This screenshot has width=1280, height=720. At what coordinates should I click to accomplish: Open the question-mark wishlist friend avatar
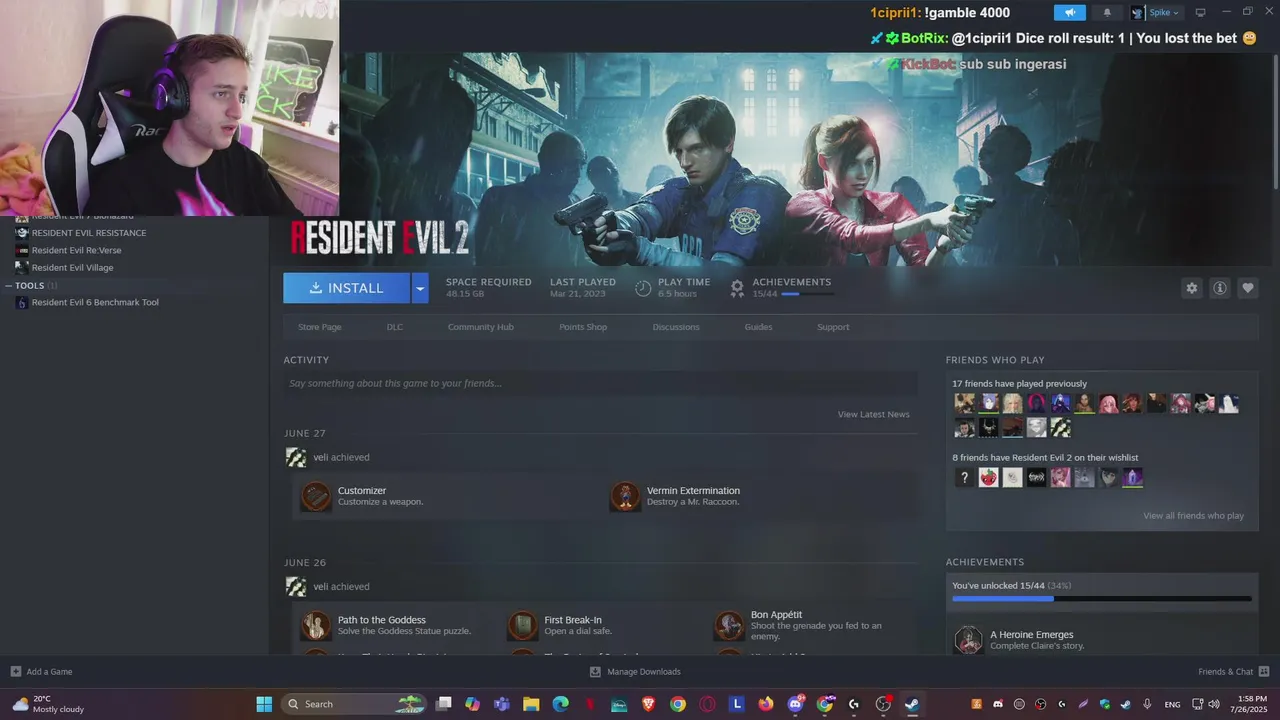[964, 478]
